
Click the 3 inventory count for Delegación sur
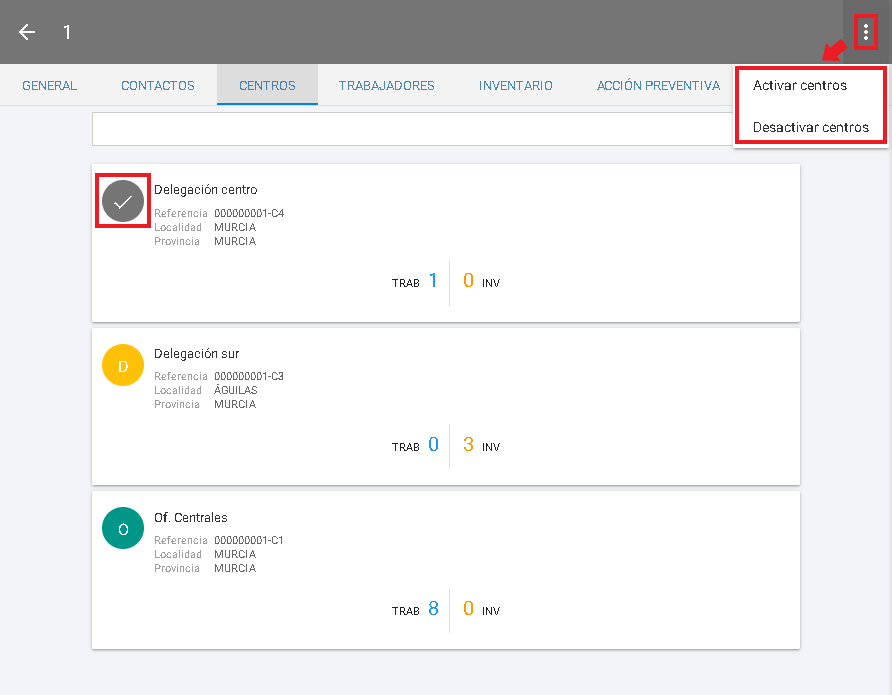pyautogui.click(x=468, y=445)
